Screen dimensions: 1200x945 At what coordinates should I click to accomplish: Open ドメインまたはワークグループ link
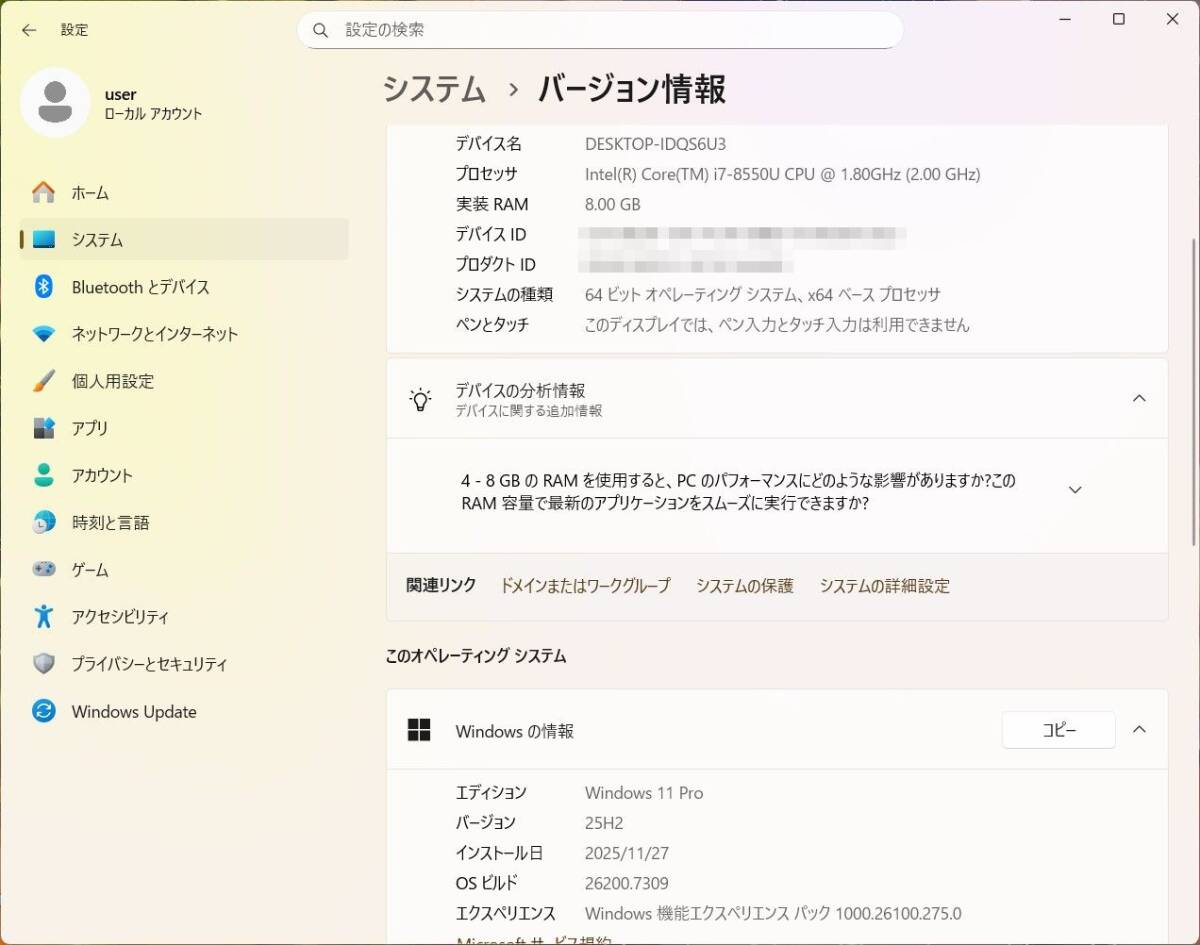point(585,586)
